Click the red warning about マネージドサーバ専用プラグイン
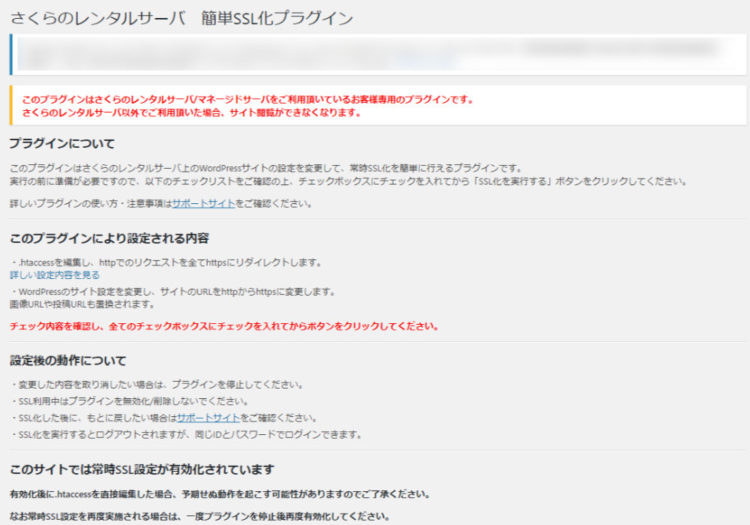Screen dimensions: 750x525 (x=248, y=99)
